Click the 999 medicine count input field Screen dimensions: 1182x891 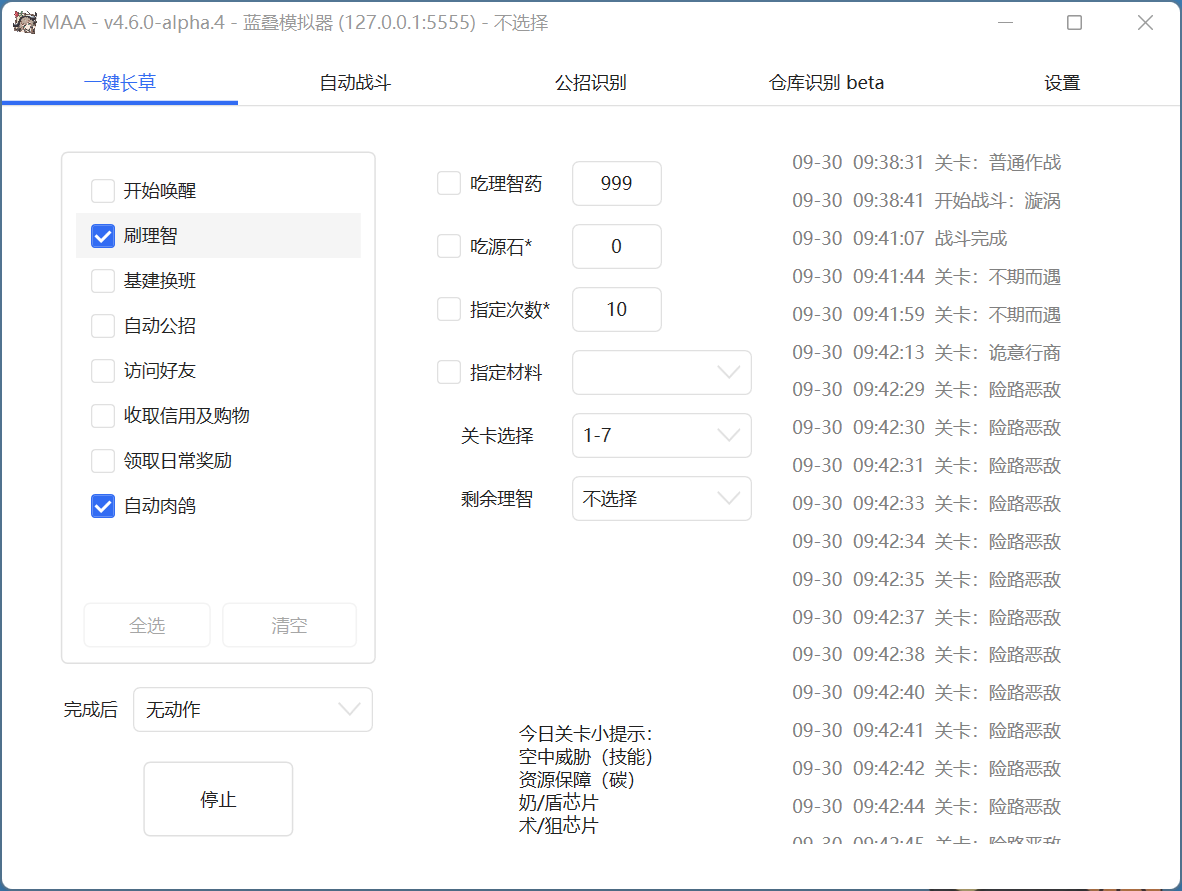pos(616,183)
